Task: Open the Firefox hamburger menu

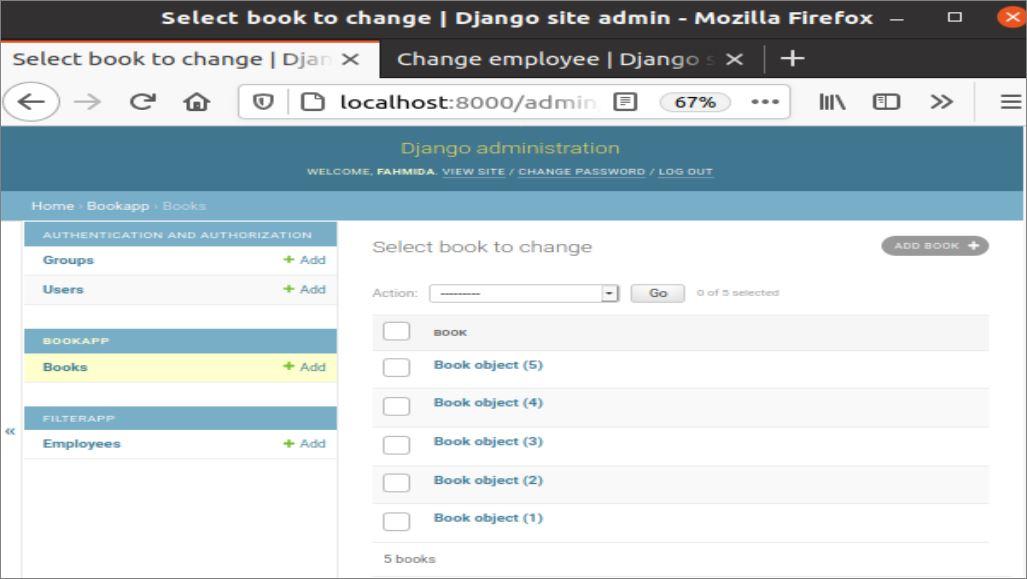Action: coord(1011,102)
